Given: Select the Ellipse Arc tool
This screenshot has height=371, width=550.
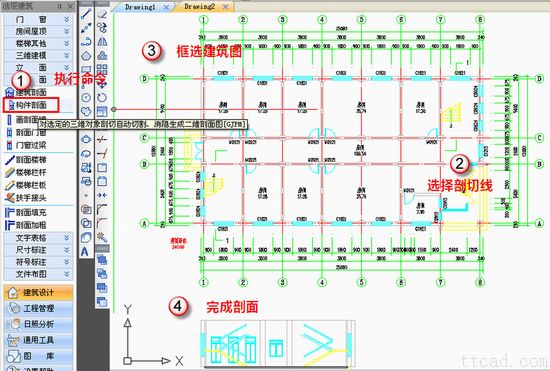Looking at the screenshot, I should click(x=86, y=154).
